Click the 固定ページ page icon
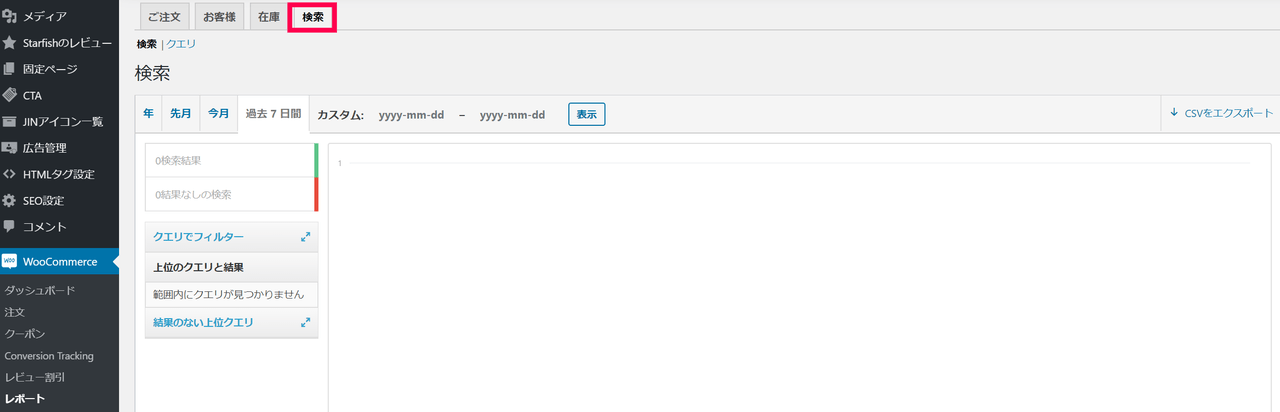The width and height of the screenshot is (1280, 412). coord(9,69)
